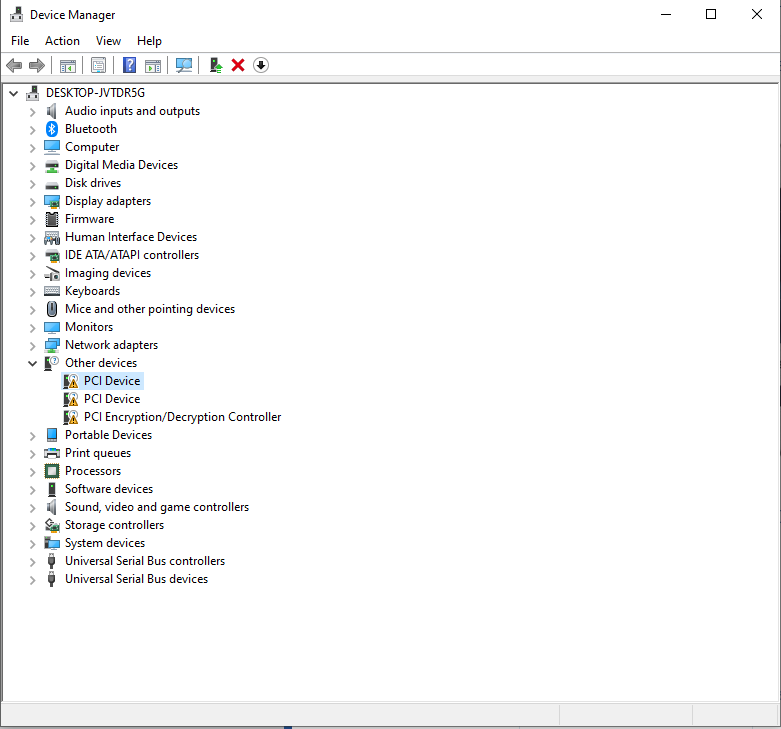
Task: Expand Sound, video and game controllers
Action: point(33,507)
